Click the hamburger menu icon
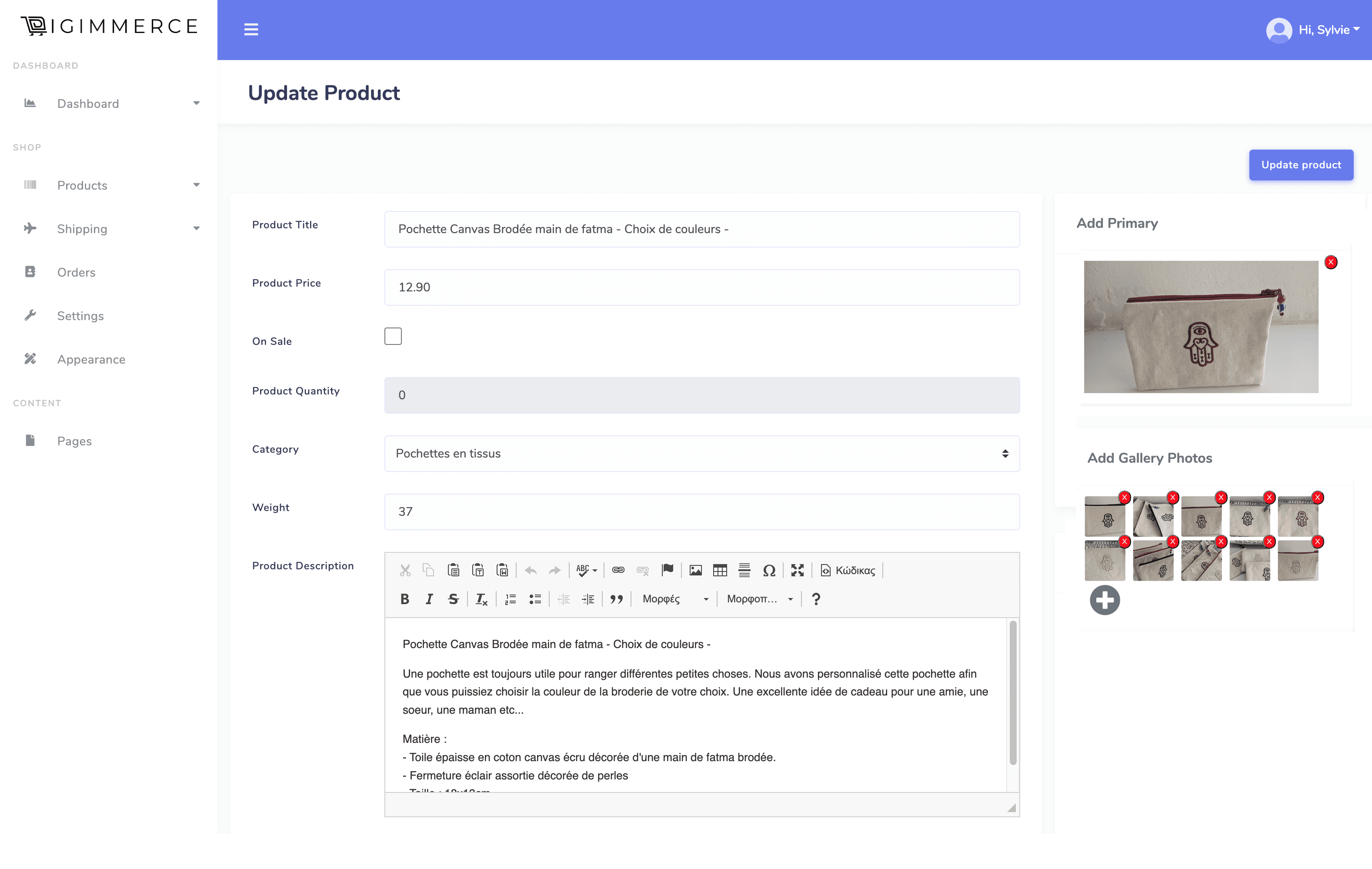The width and height of the screenshot is (1372, 869). pyautogui.click(x=250, y=30)
